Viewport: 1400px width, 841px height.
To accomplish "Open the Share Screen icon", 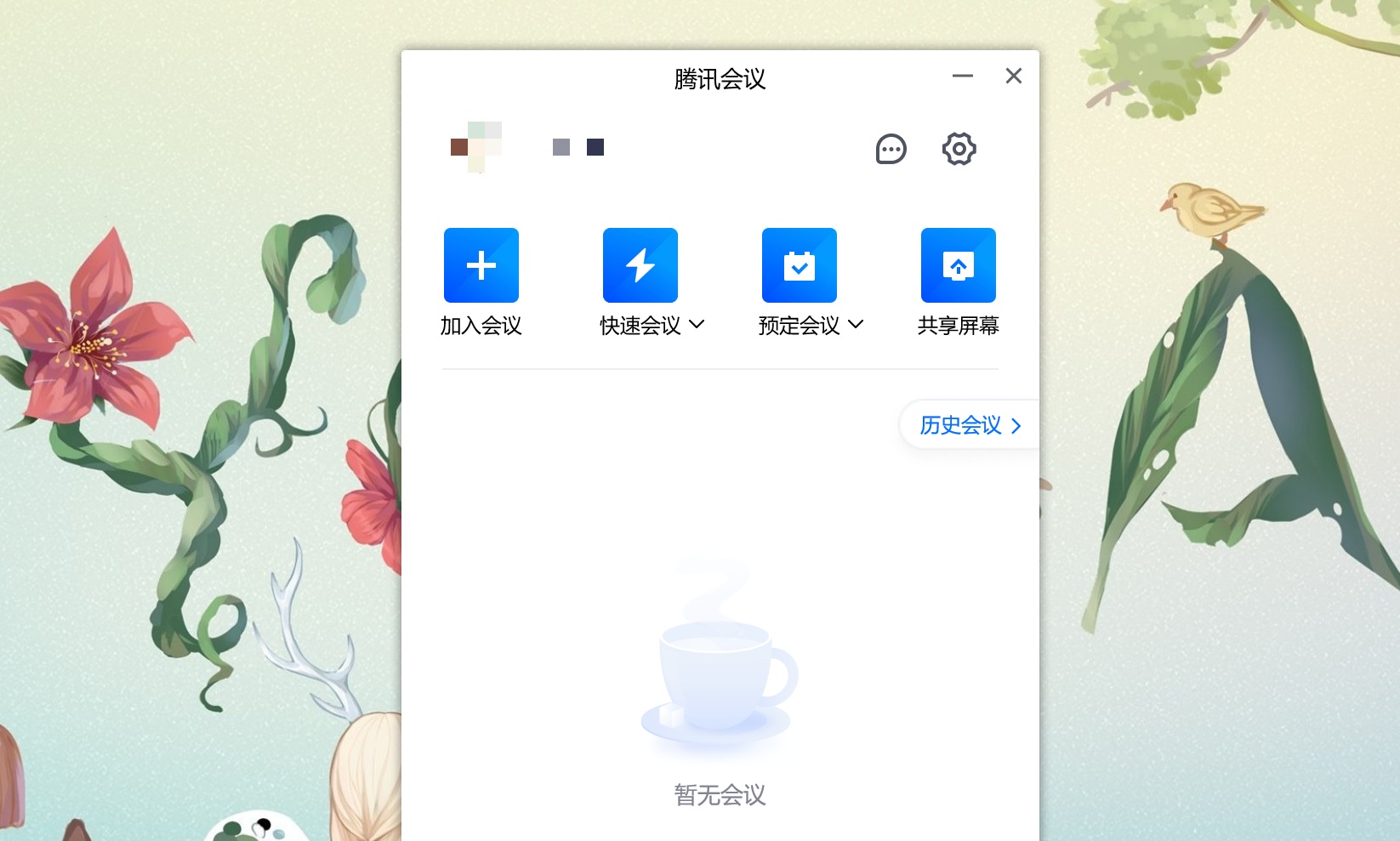I will (959, 265).
